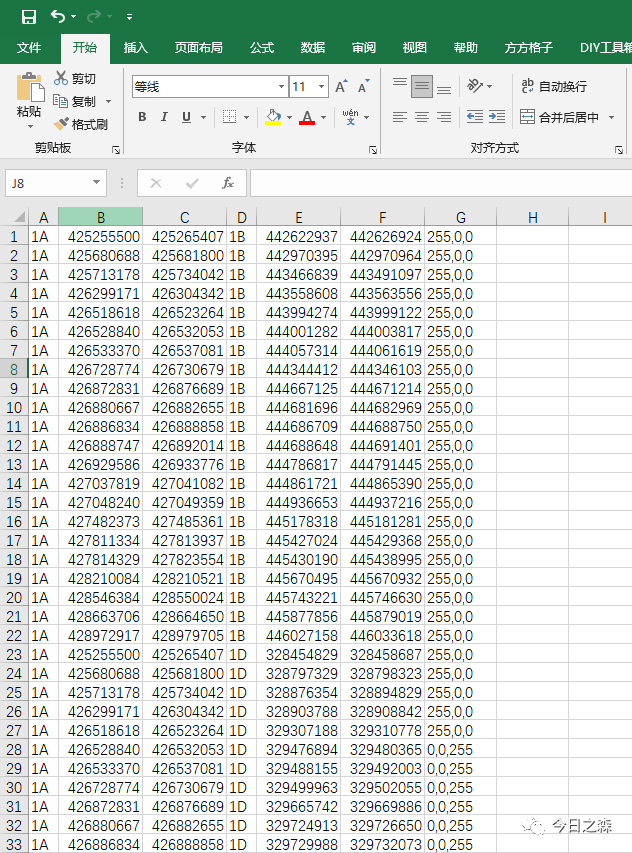Click the Undo arrow icon

(x=59, y=17)
